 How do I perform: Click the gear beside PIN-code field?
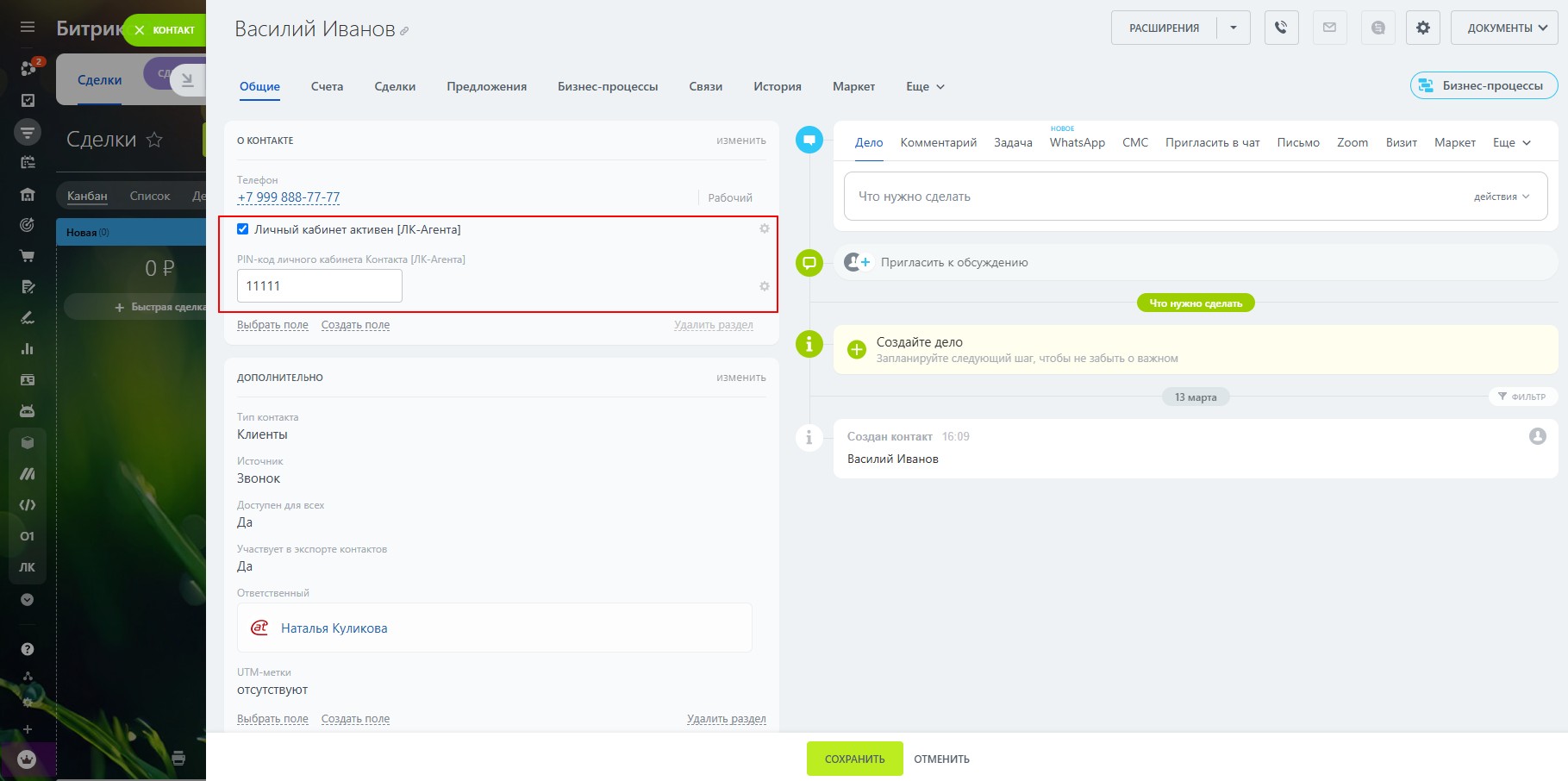[x=764, y=286]
